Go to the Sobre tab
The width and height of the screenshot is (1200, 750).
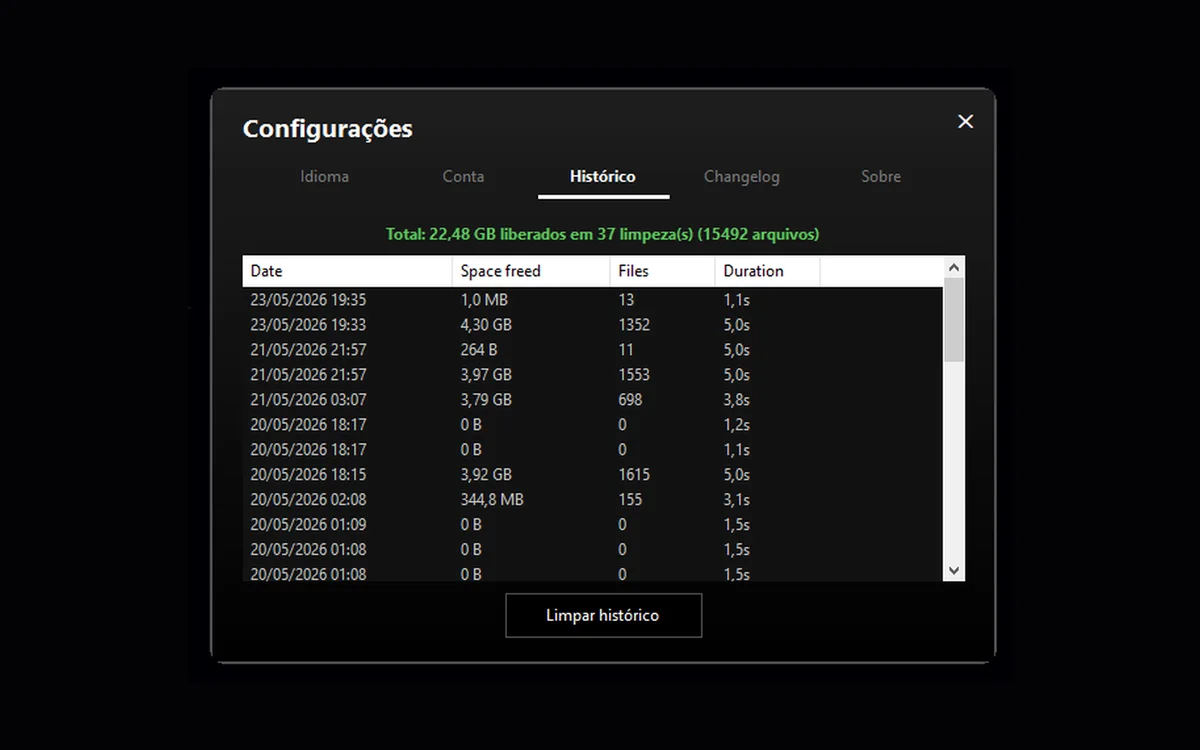(x=881, y=176)
